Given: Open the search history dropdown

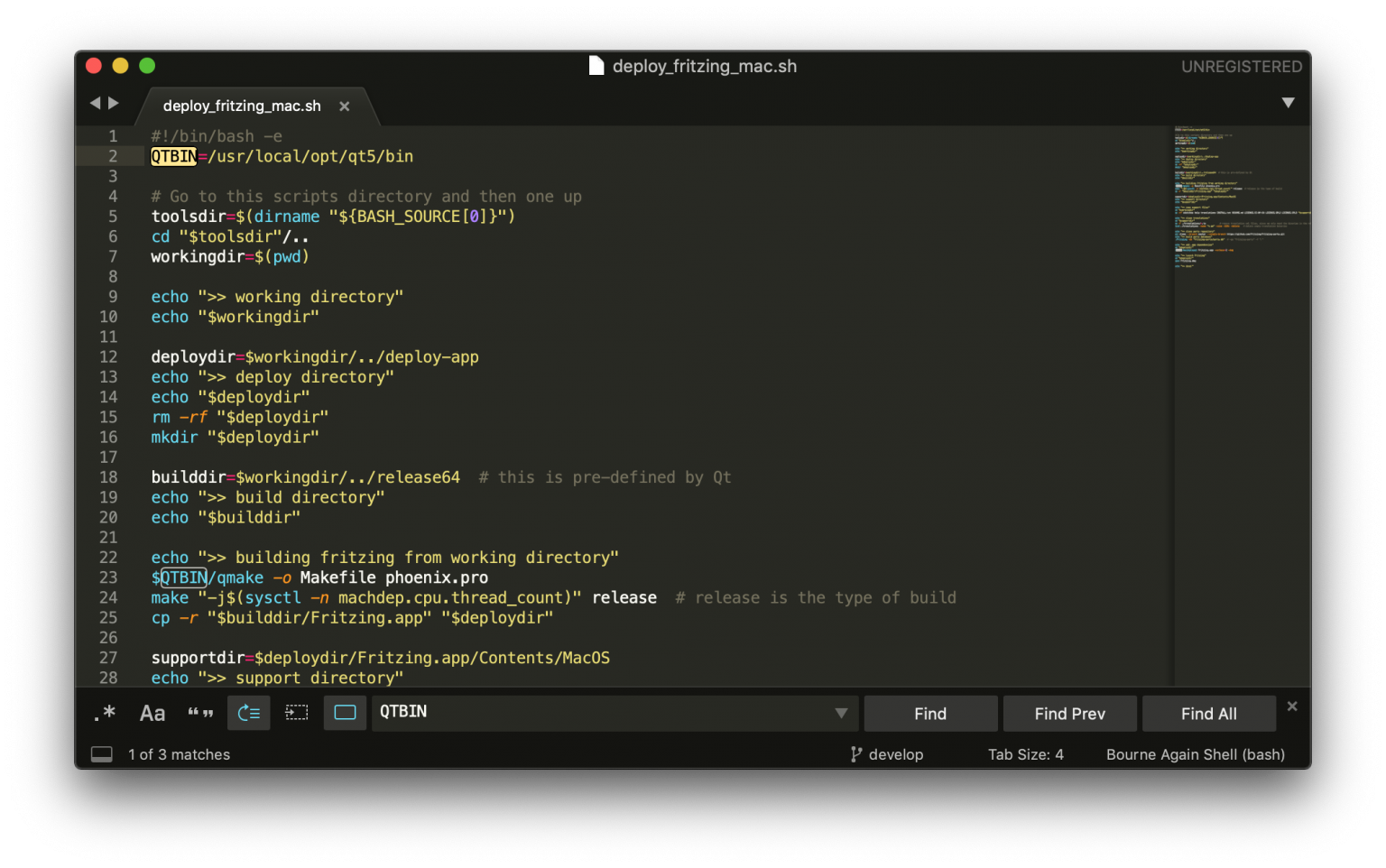Looking at the screenshot, I should click(x=841, y=713).
